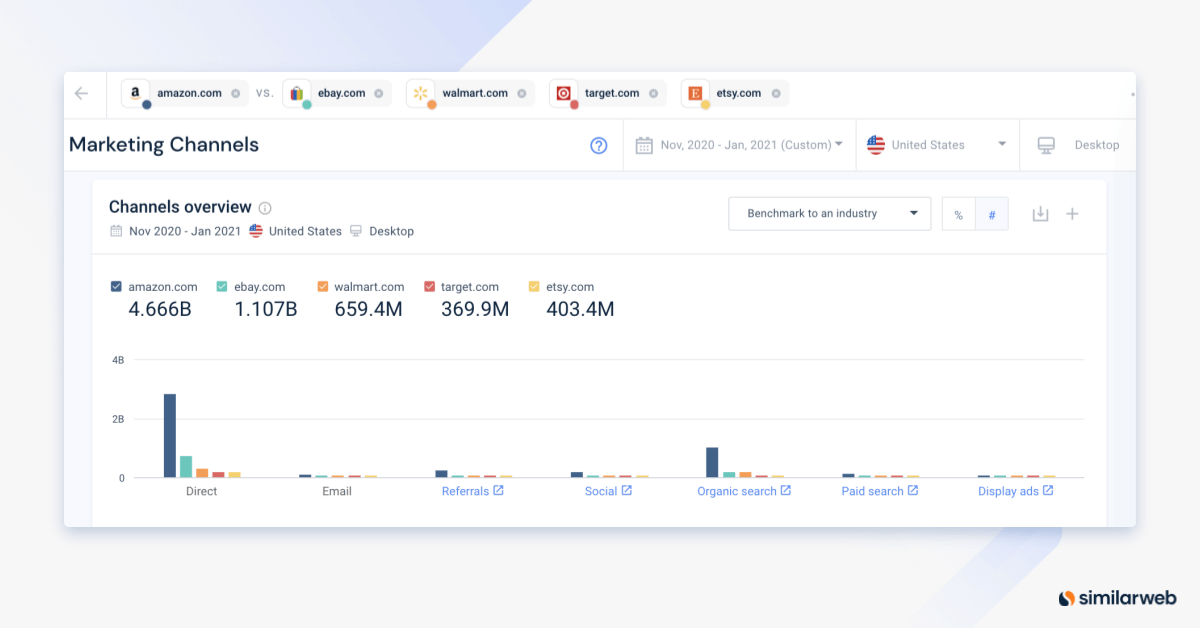Viewport: 1200px width, 628px height.
Task: Click the Direct channel axis label
Action: pos(201,491)
